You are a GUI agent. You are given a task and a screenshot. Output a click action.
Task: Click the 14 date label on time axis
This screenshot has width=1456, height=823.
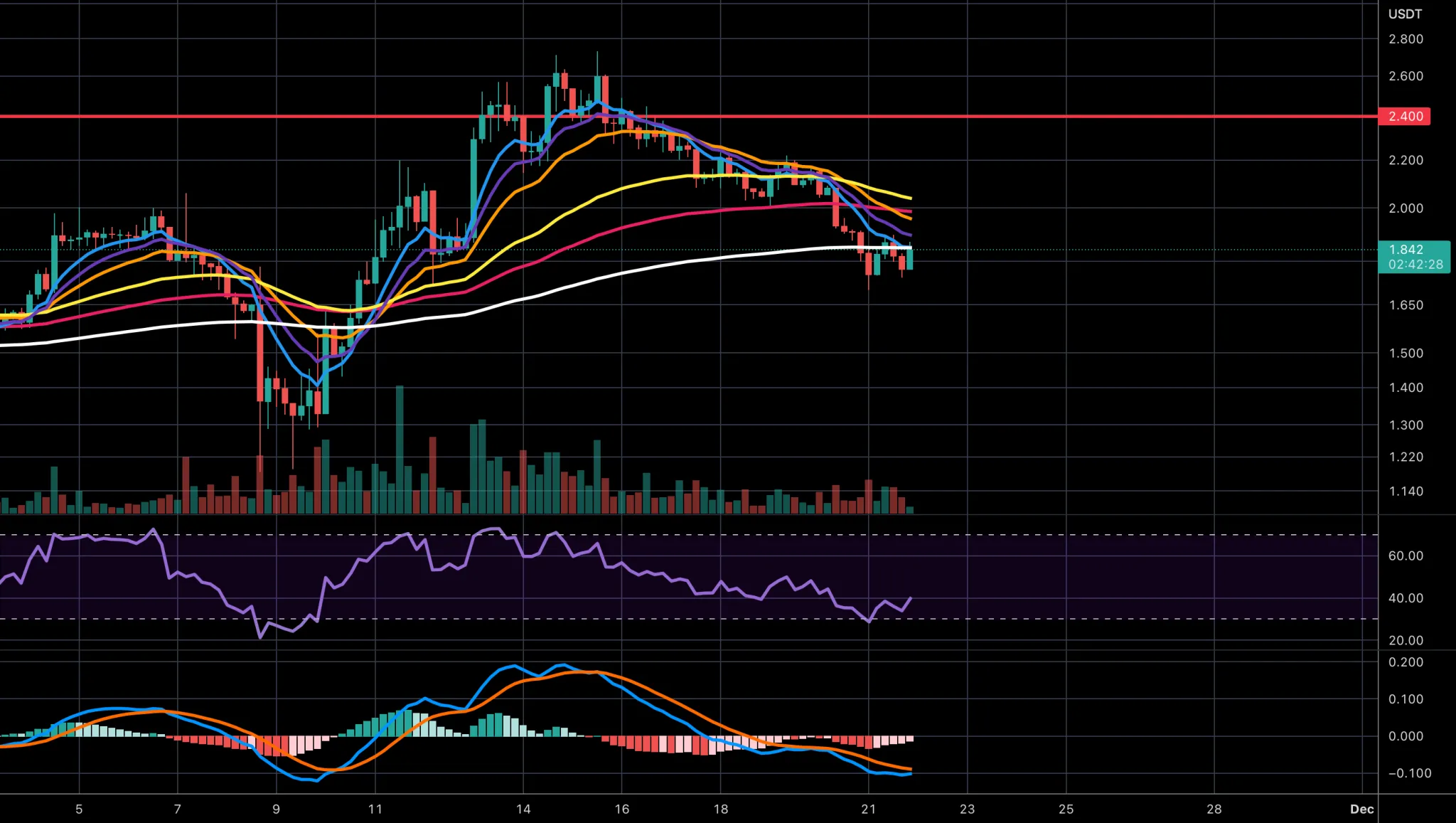click(x=523, y=809)
